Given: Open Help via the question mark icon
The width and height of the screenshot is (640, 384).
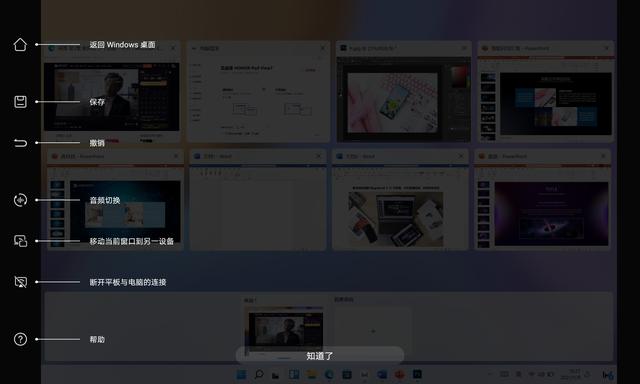Looking at the screenshot, I should [20, 339].
